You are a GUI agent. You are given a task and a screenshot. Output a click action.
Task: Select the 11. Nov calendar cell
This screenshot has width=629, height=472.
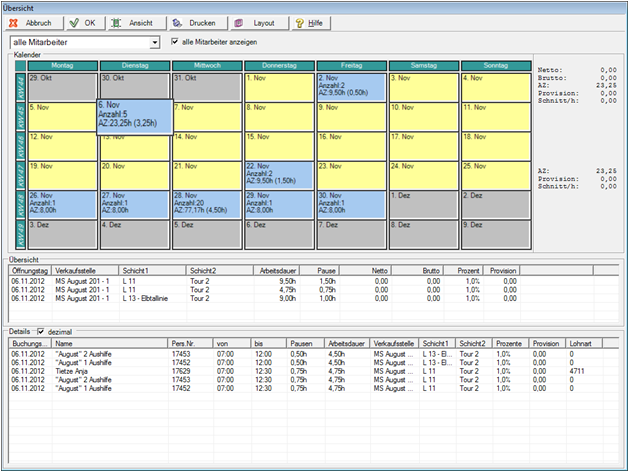[x=496, y=117]
